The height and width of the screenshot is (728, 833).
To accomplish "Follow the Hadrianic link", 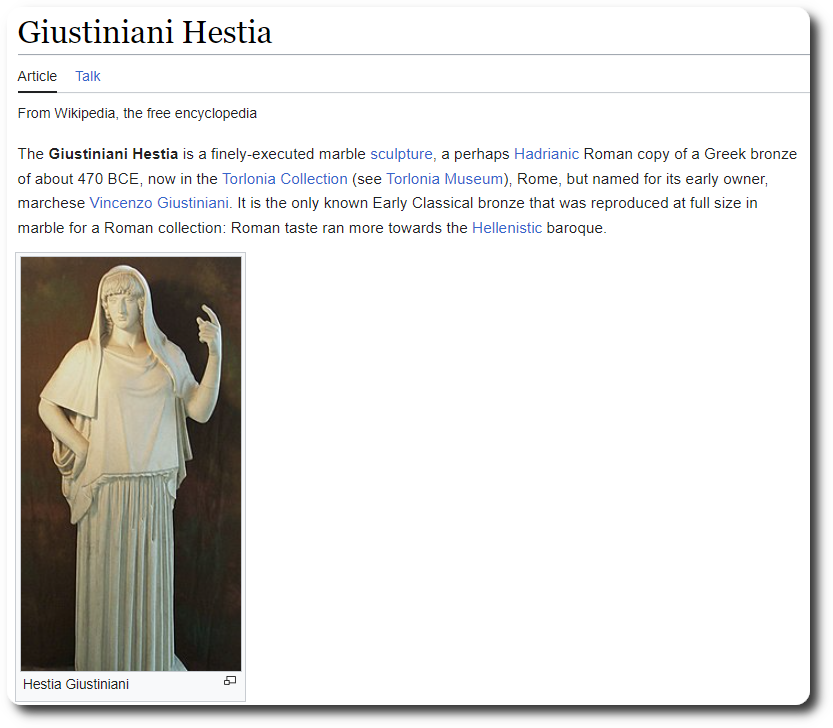I will 546,154.
